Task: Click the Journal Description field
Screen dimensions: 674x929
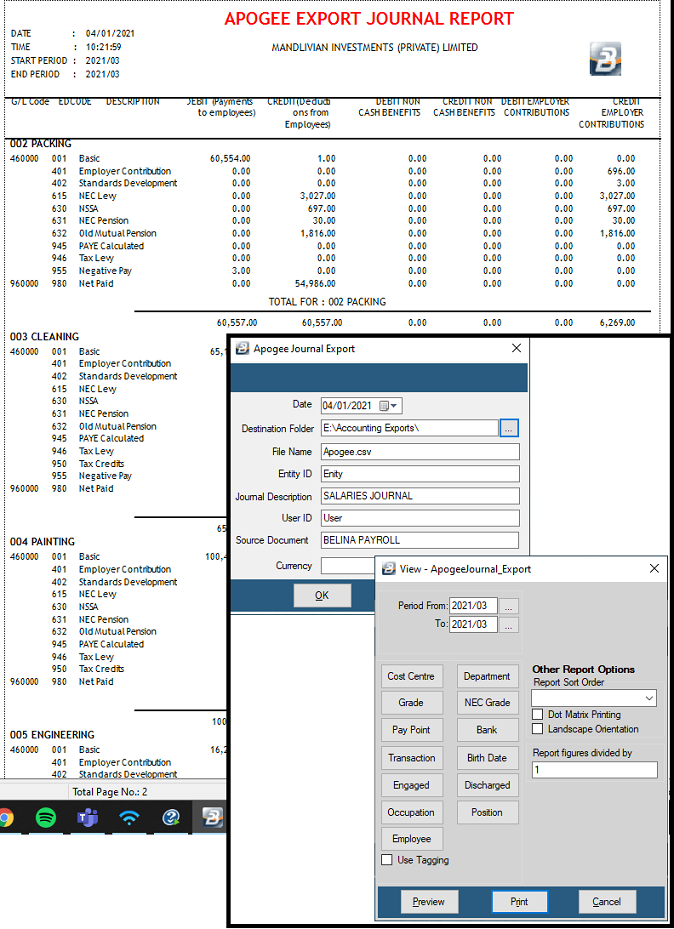Action: 420,496
